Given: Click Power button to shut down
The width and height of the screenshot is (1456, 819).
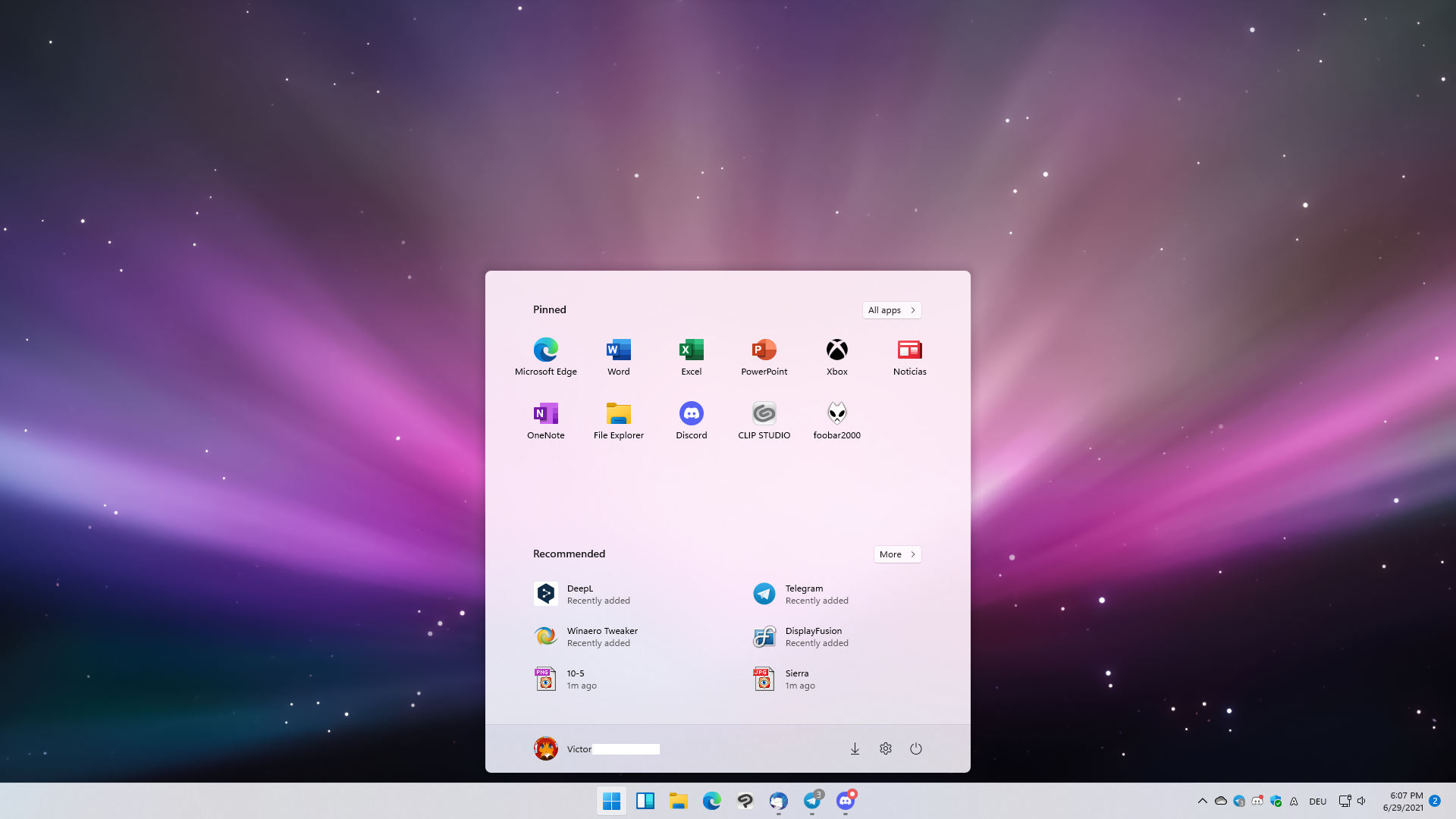Looking at the screenshot, I should tap(915, 748).
